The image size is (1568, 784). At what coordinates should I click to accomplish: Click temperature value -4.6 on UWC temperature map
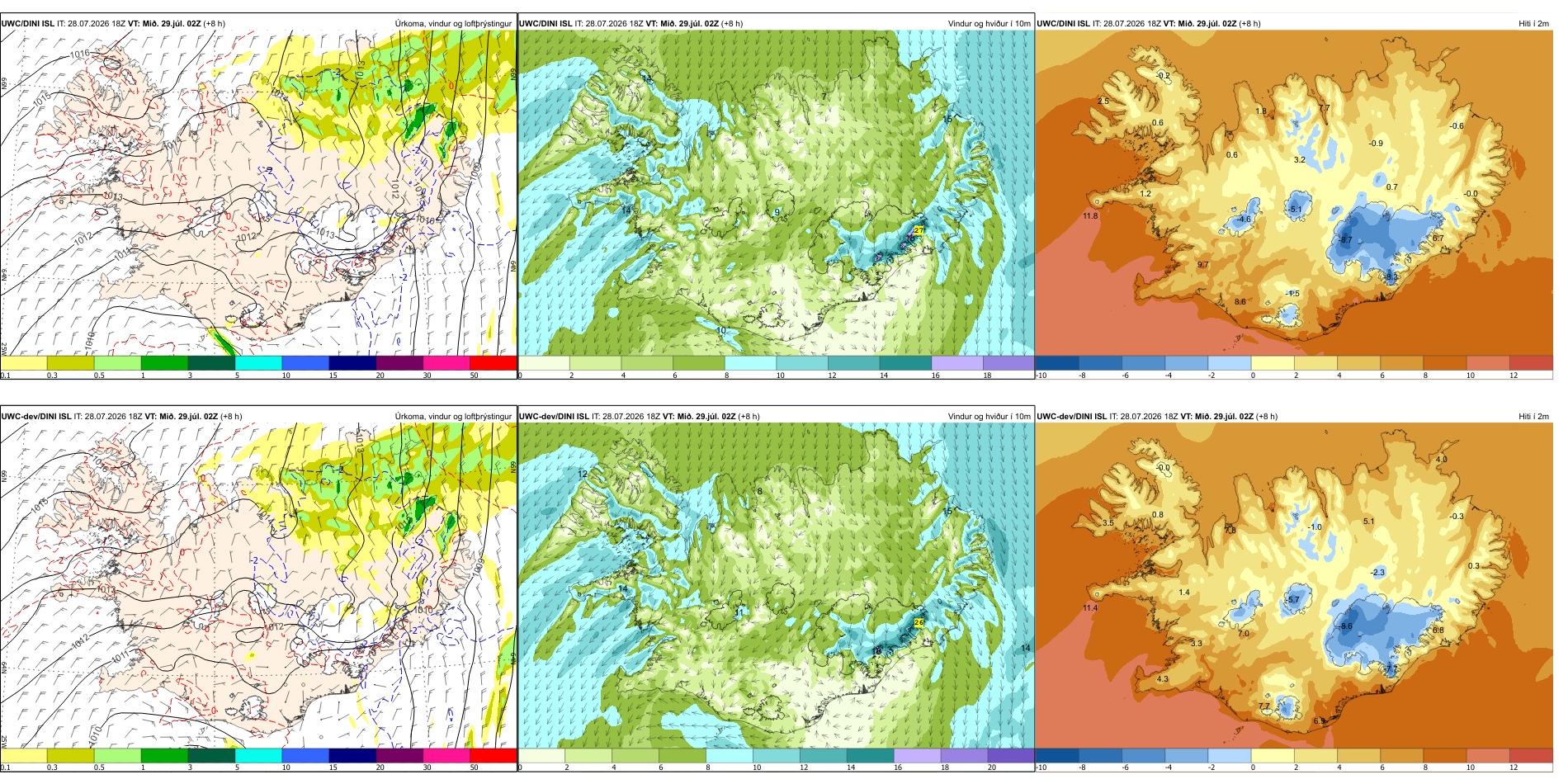click(x=1244, y=220)
